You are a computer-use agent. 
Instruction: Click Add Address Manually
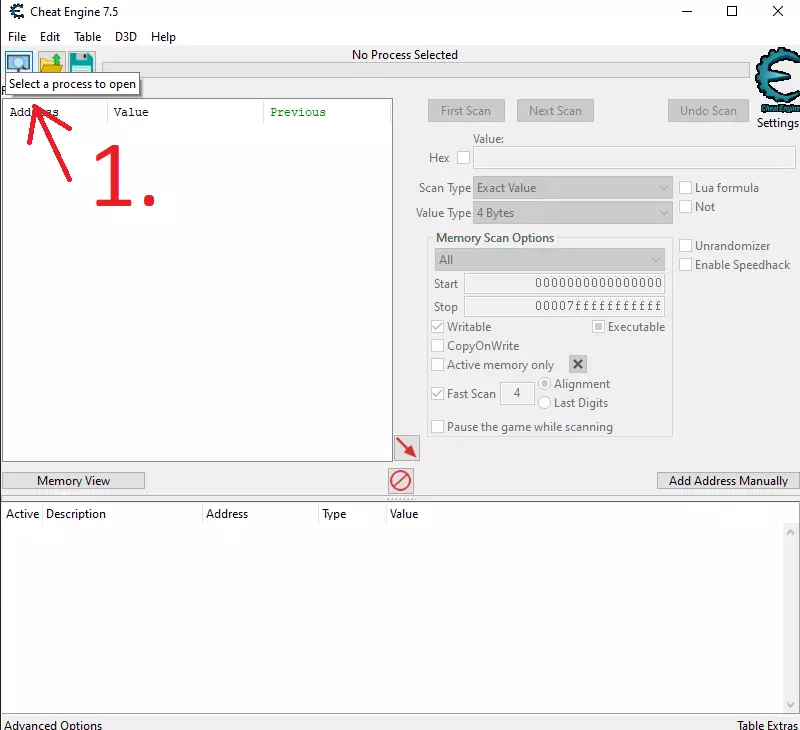coord(728,481)
